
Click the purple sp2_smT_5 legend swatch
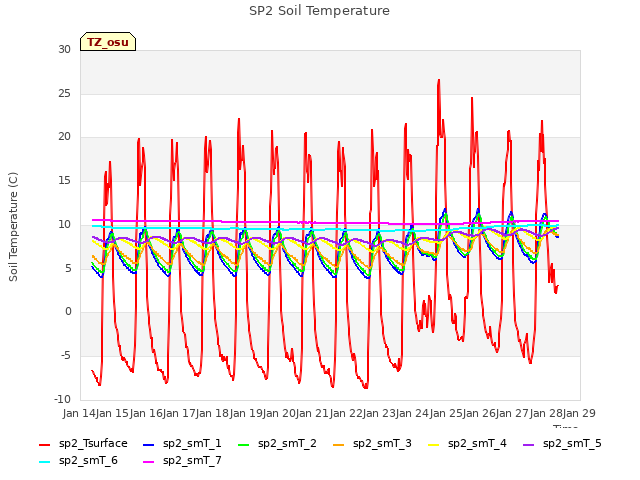(x=529, y=445)
